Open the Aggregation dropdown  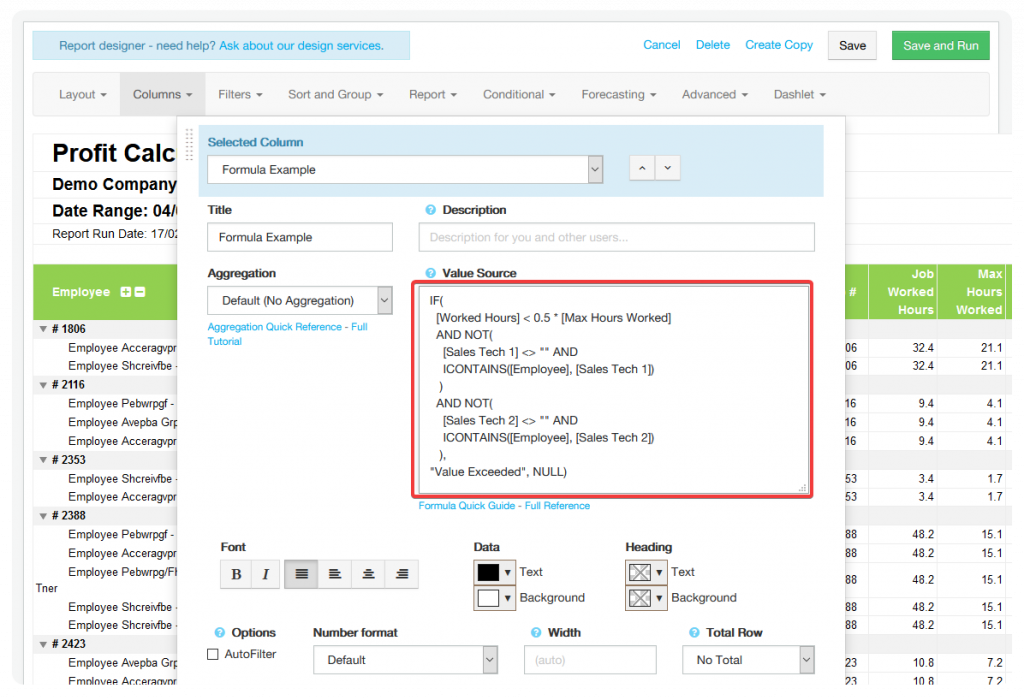tap(299, 300)
